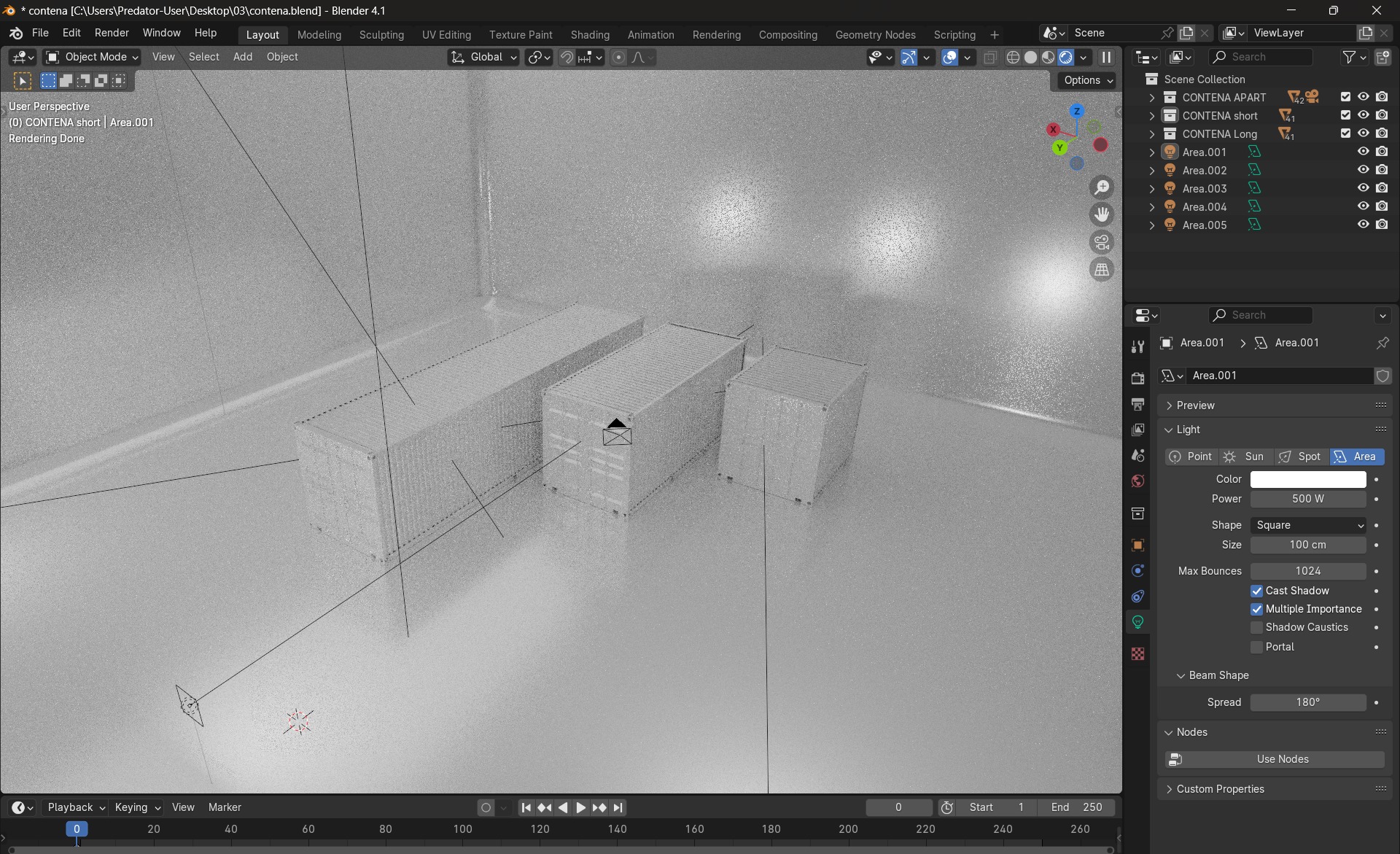Disable Area.002 in renders camera icon
The height and width of the screenshot is (854, 1400).
[x=1382, y=170]
